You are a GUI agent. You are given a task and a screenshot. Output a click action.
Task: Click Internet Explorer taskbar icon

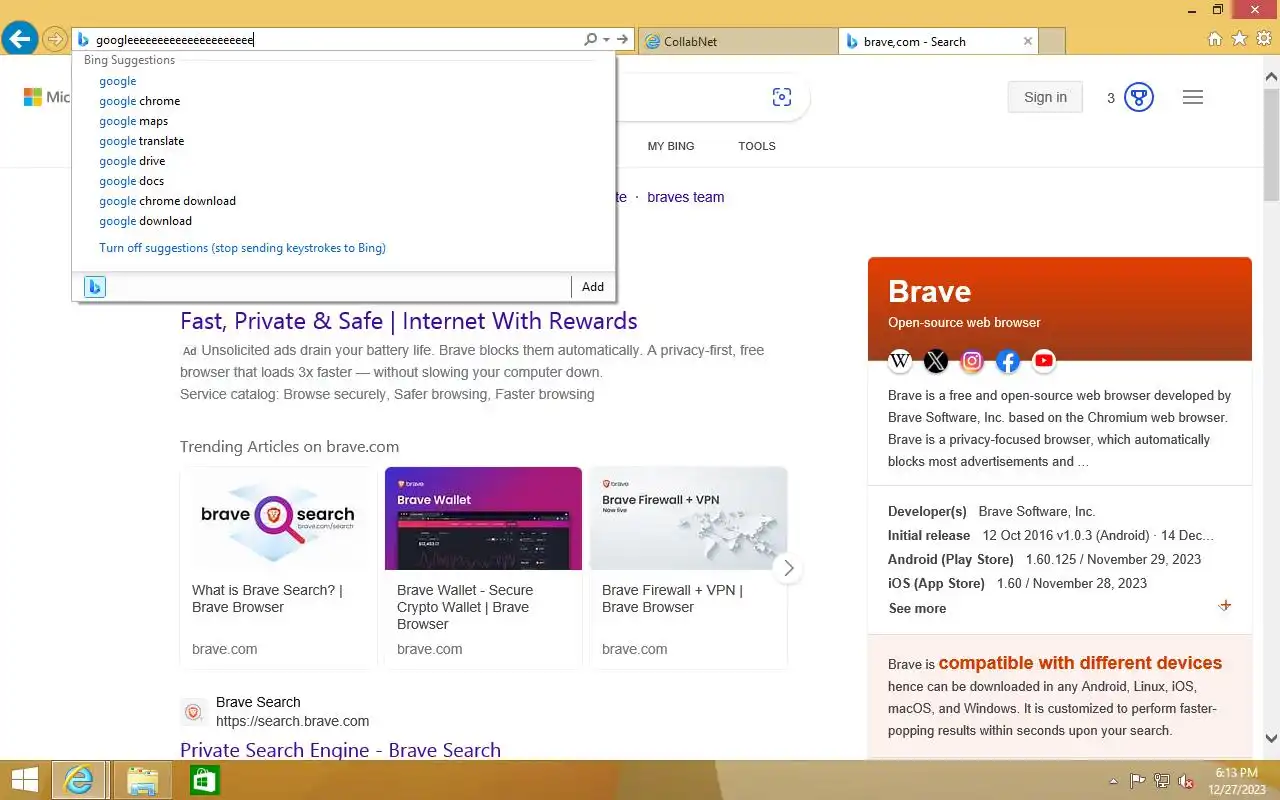[78, 780]
